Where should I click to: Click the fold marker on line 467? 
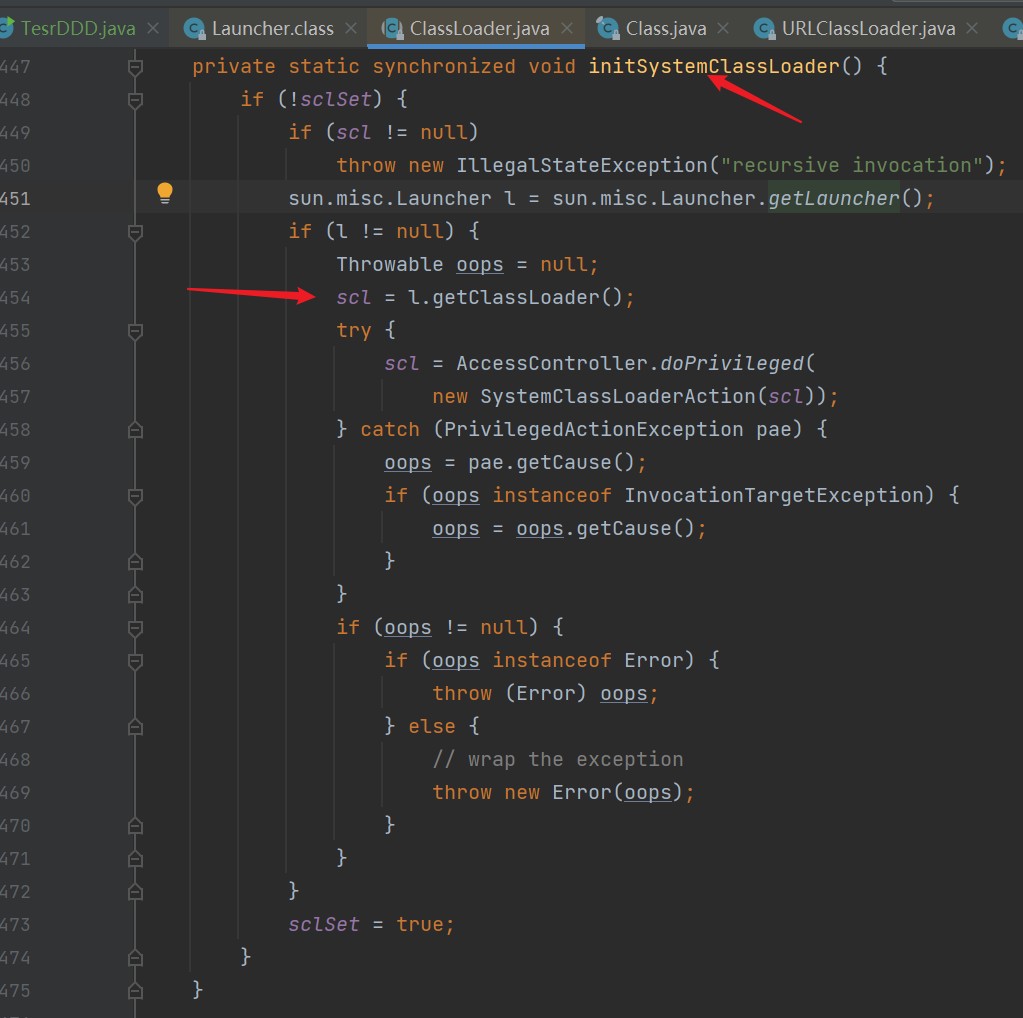click(x=135, y=727)
